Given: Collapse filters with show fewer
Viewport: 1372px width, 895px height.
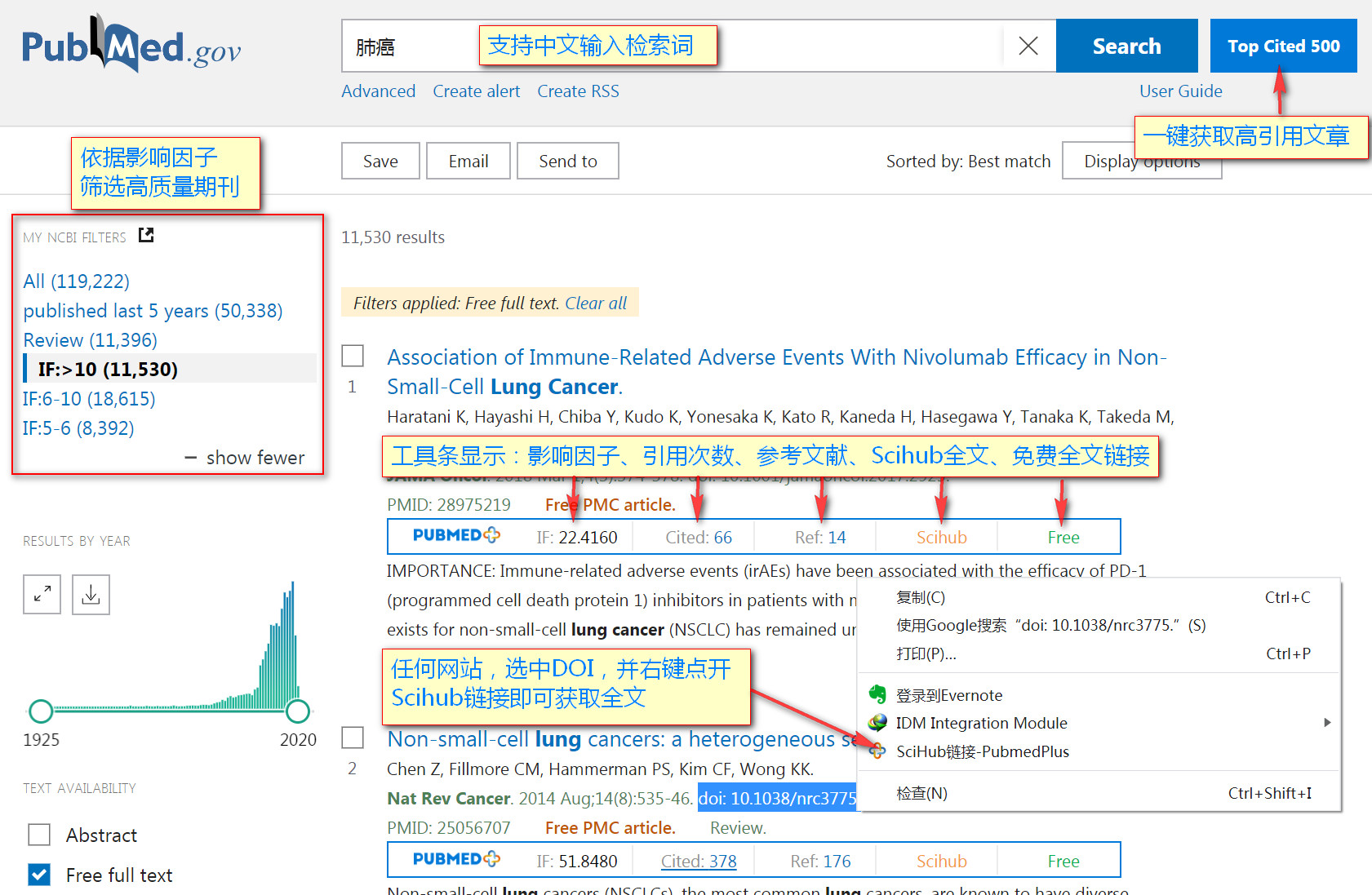Looking at the screenshot, I should 245,457.
